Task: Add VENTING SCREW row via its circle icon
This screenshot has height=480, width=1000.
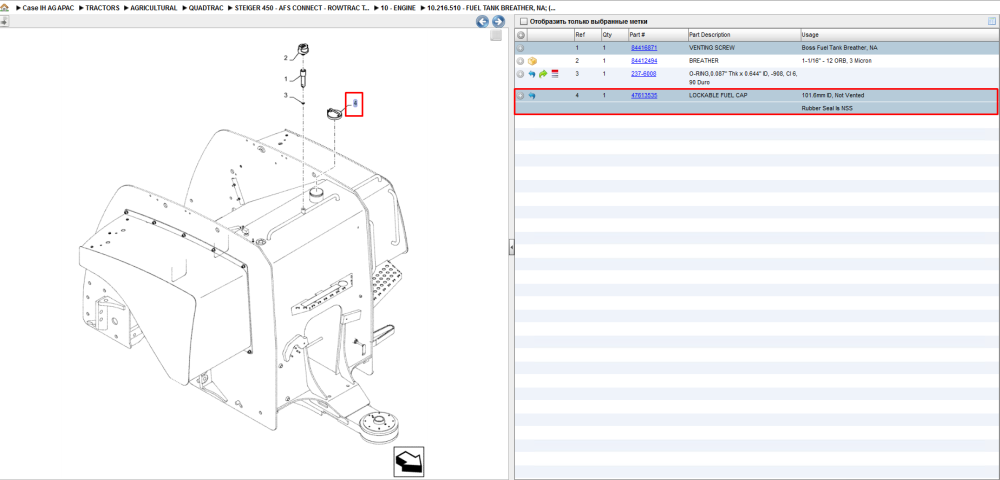Action: [x=520, y=48]
